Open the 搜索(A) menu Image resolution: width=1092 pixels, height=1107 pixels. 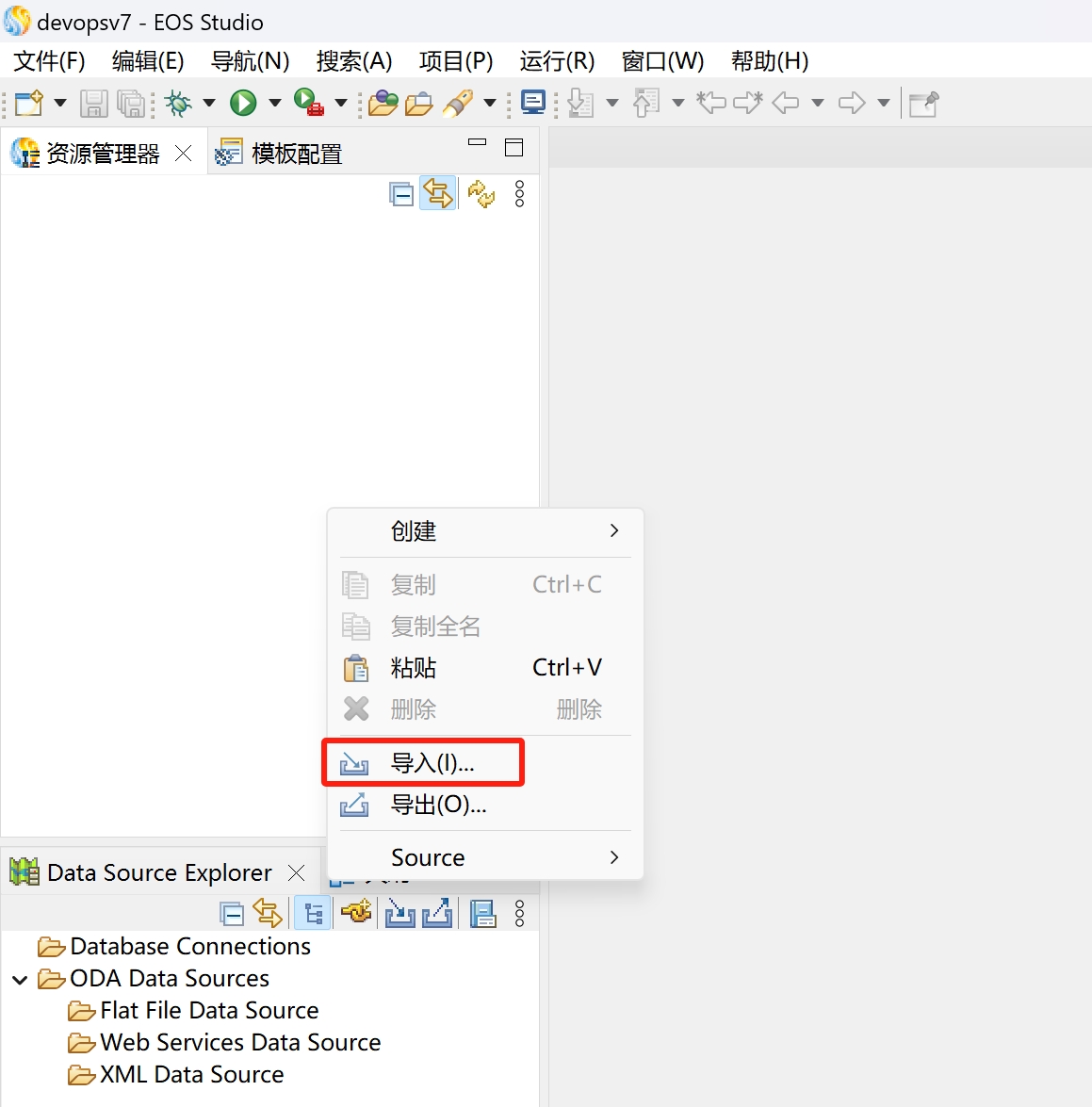(354, 60)
